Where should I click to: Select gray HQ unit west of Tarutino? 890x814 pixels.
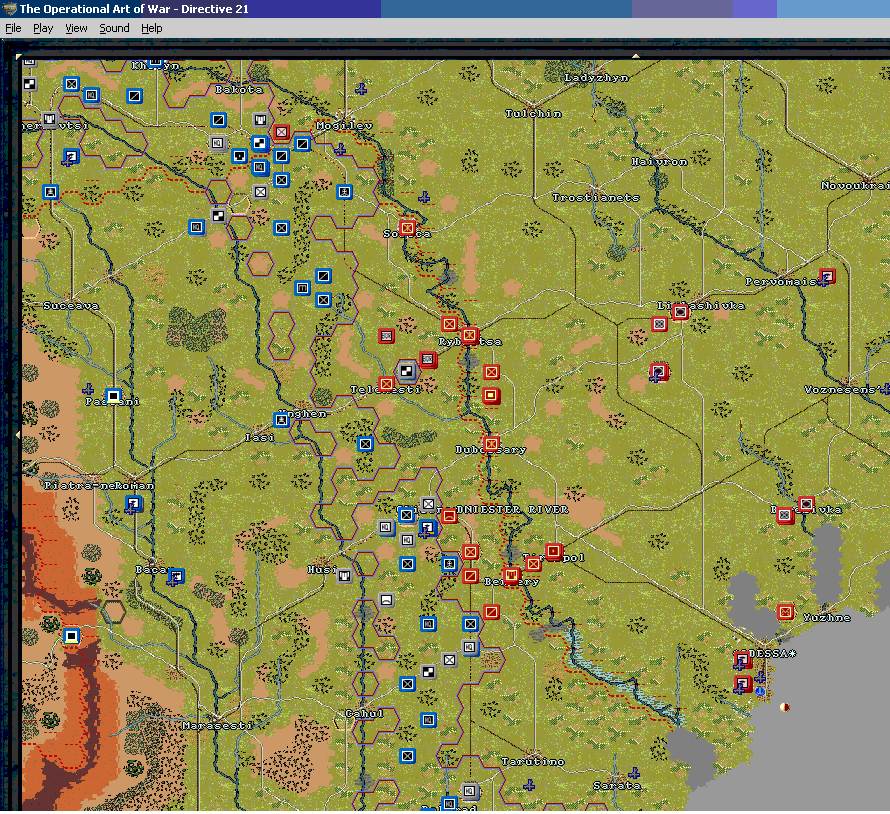pos(469,791)
